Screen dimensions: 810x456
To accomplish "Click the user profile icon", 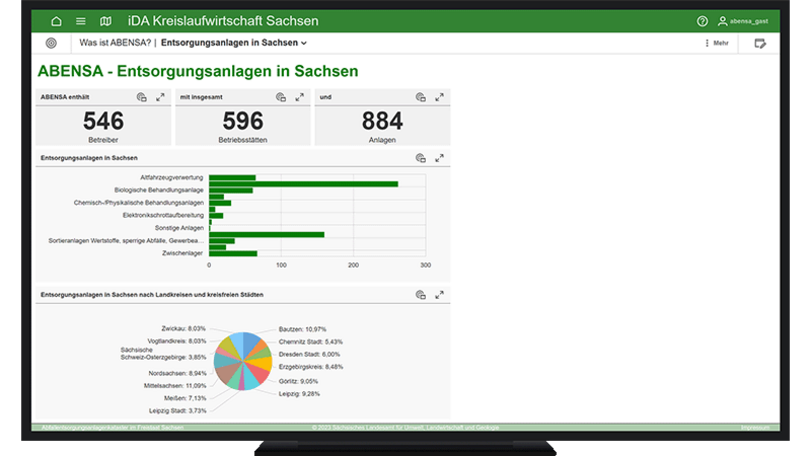I will coord(722,21).
